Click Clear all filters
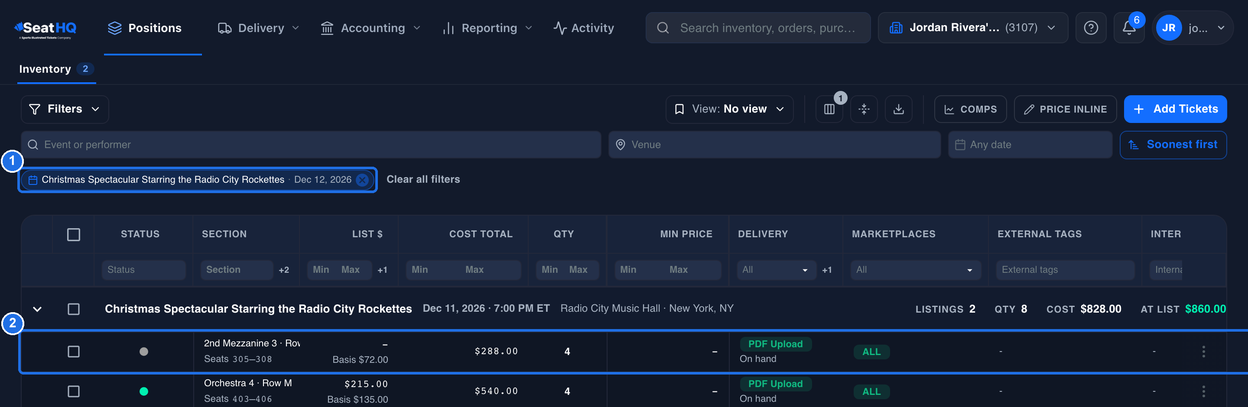This screenshot has width=1248, height=407. [x=423, y=180]
